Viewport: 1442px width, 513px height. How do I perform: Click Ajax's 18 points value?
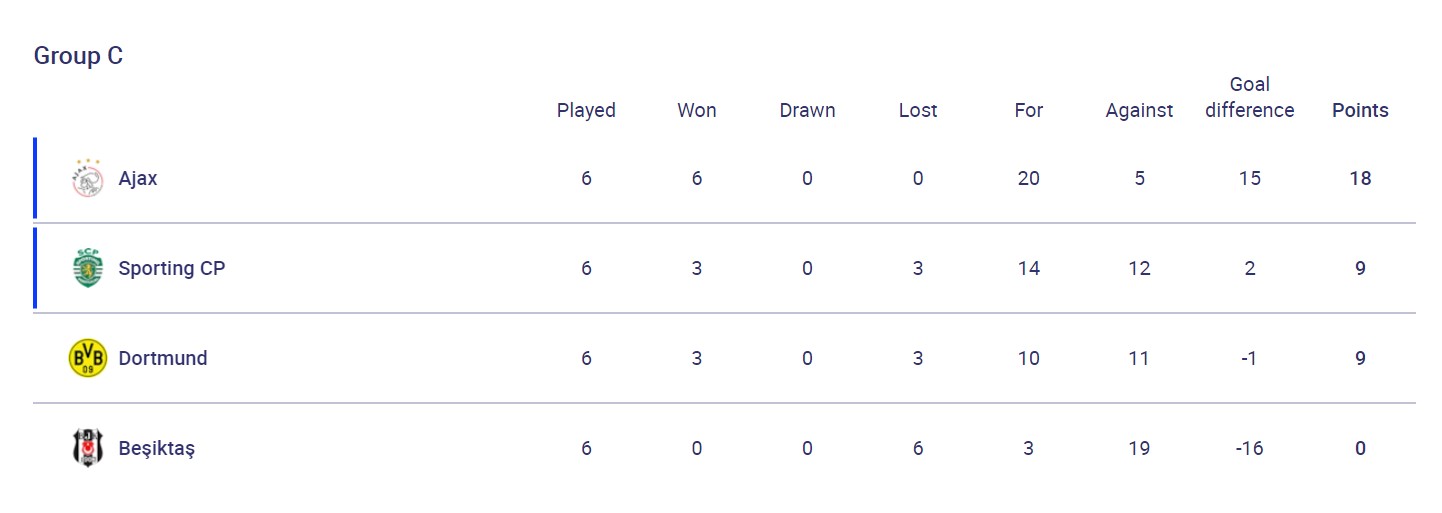pos(1360,179)
